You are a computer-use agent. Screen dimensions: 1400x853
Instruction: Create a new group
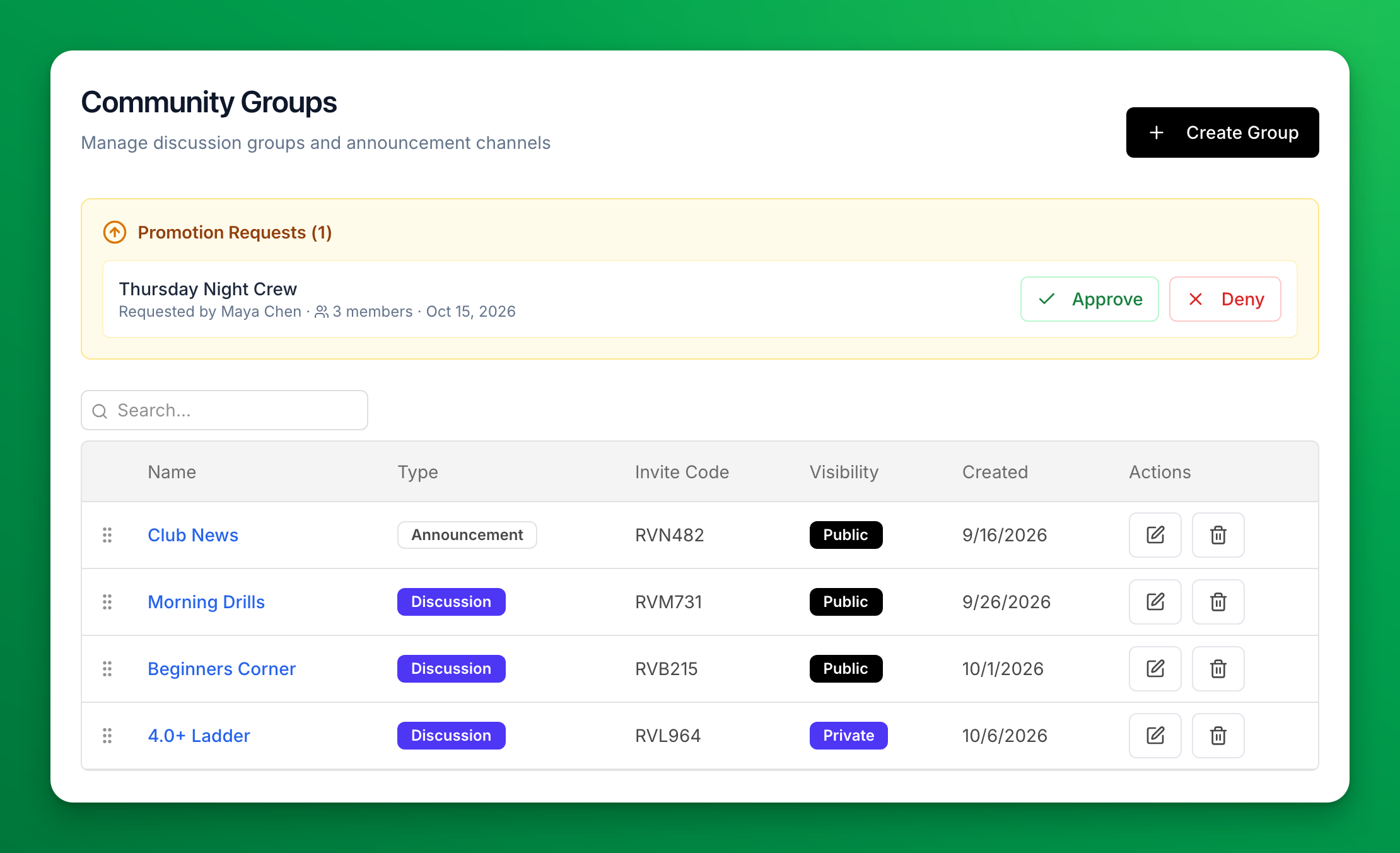tap(1222, 132)
